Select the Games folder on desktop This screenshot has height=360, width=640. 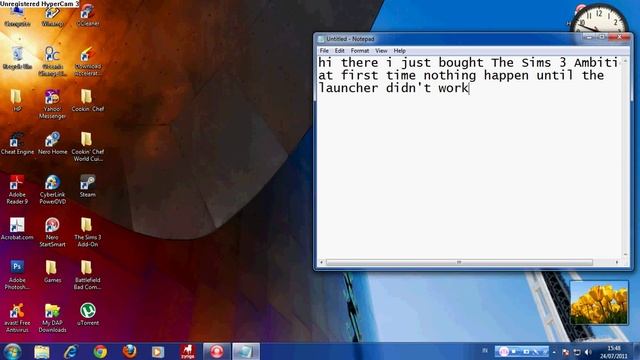(52, 271)
